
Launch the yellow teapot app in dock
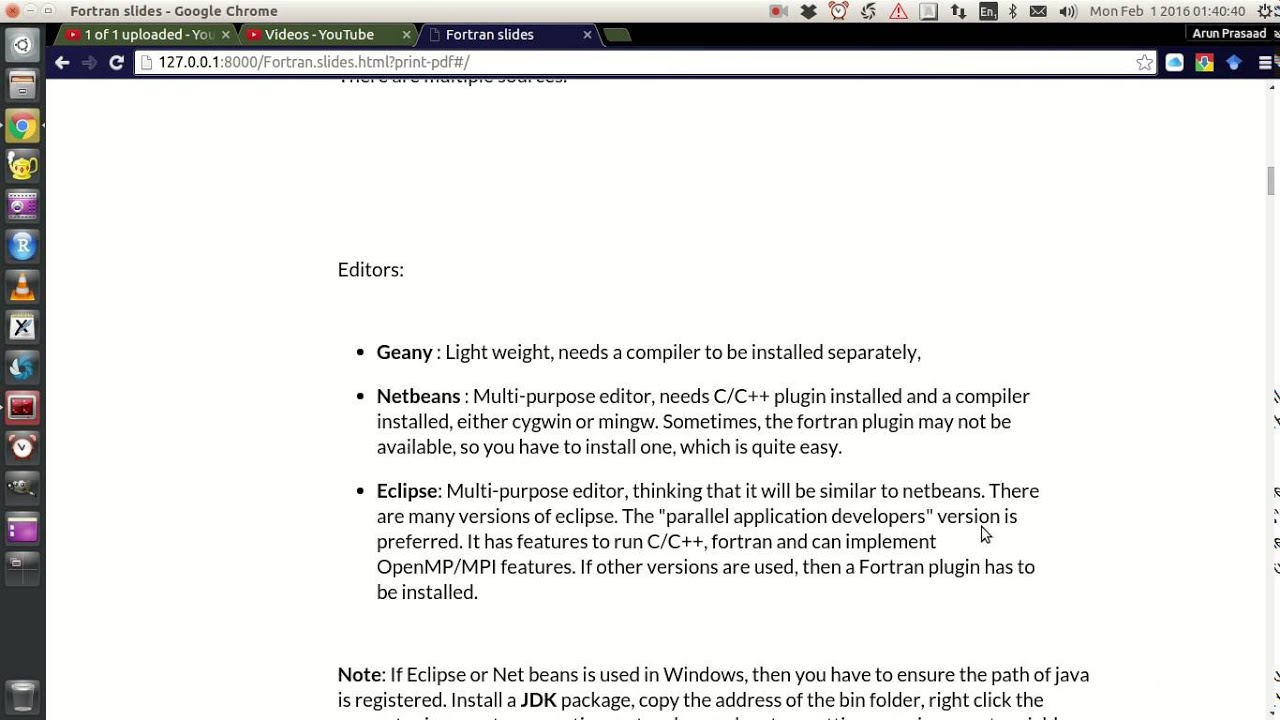tap(22, 166)
